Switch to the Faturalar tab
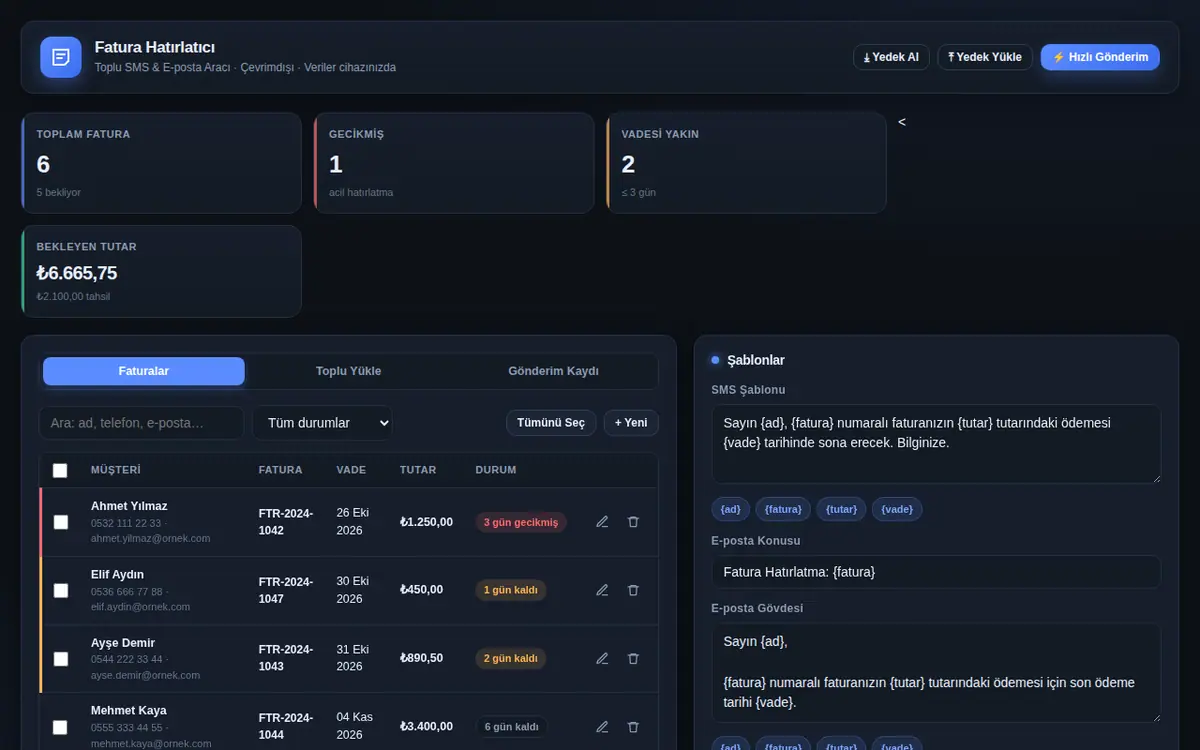 tap(144, 371)
